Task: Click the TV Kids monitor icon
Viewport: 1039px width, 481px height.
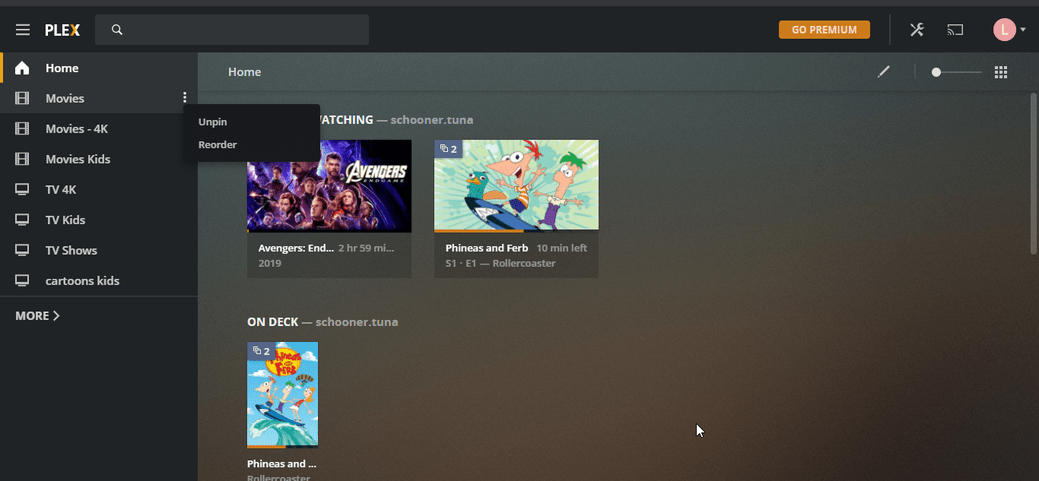Action: [22, 220]
